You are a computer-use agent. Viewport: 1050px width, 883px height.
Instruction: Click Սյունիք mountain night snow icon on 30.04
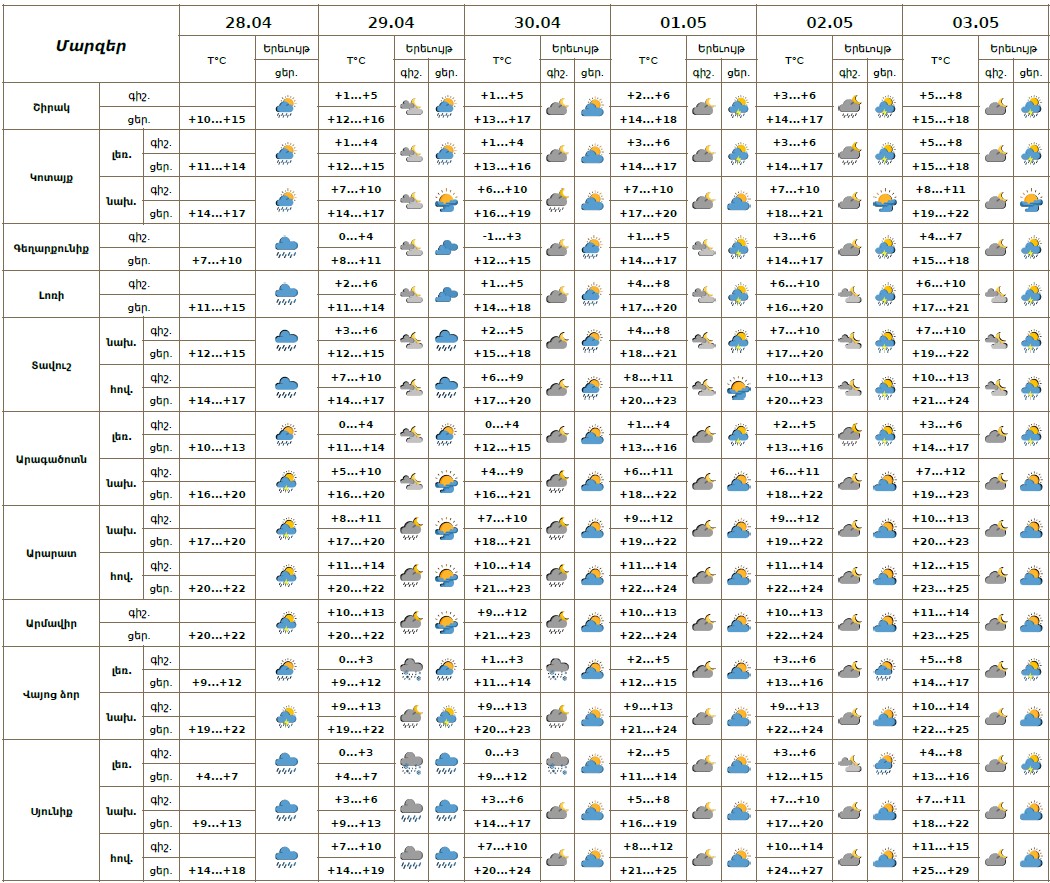click(557, 764)
